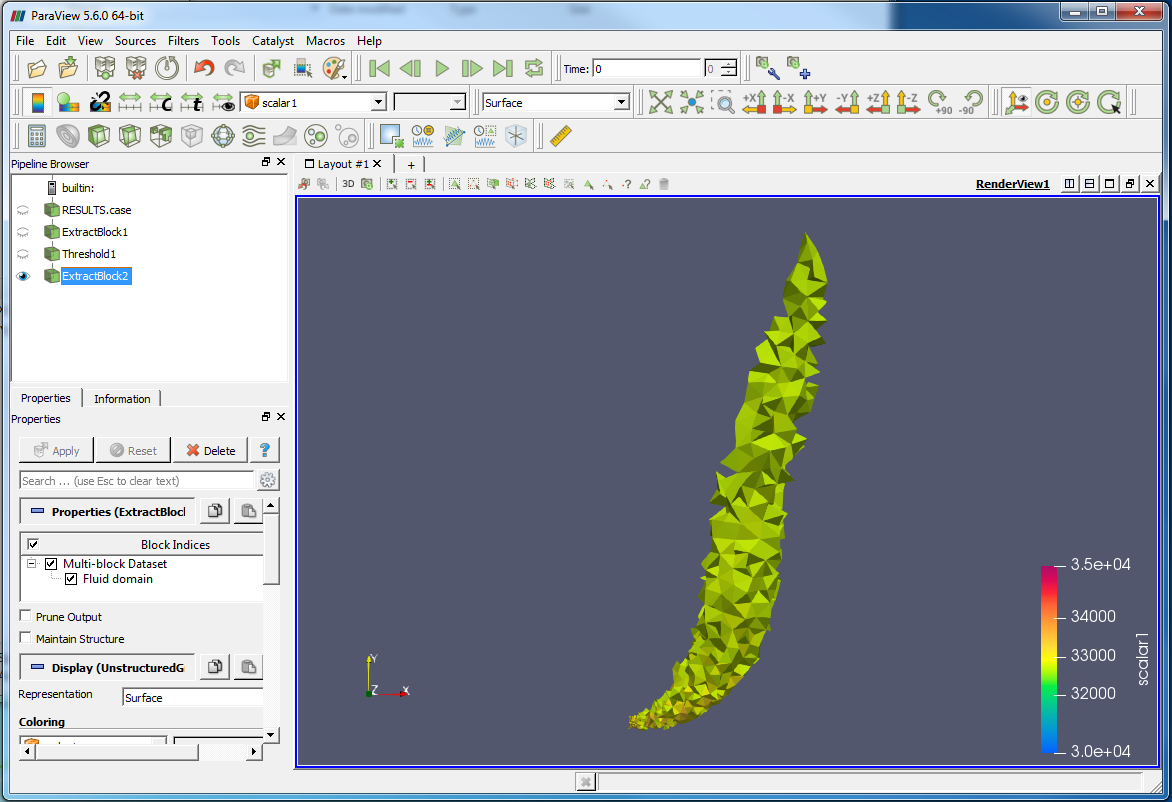Open the color palette loader icon
The height and width of the screenshot is (802, 1172).
334,68
